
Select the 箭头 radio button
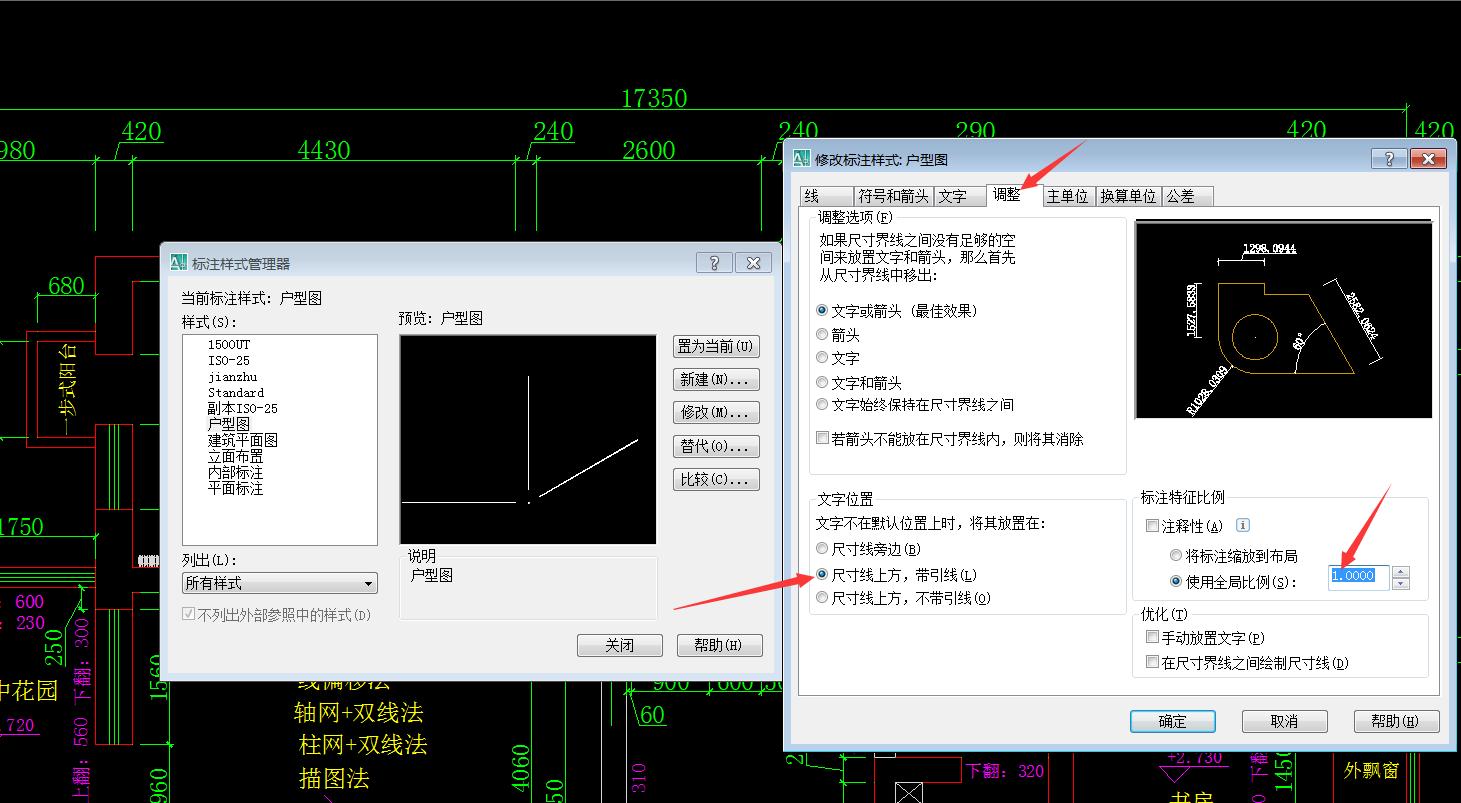point(821,334)
